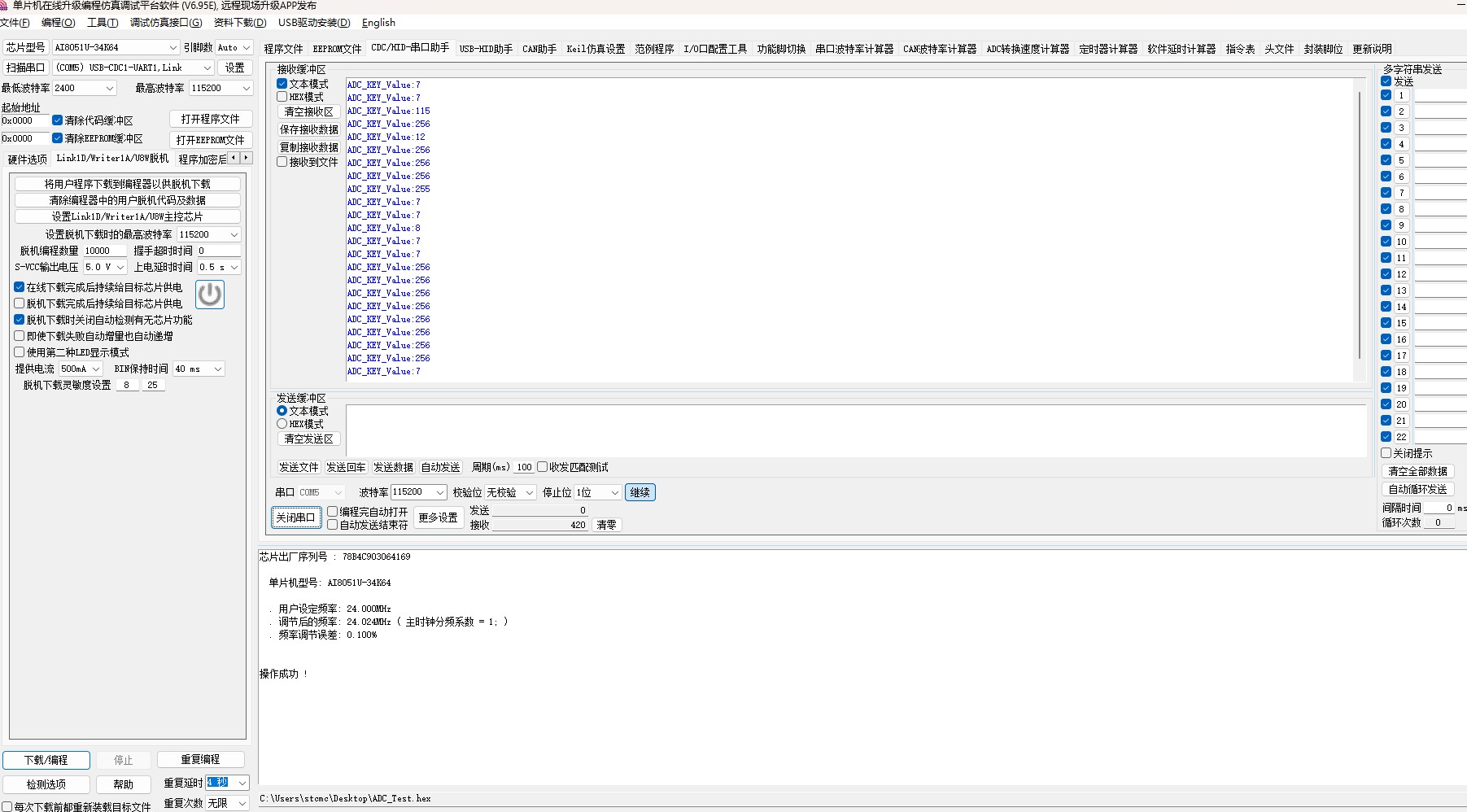The image size is (1467, 812).
Task: Click the 关闭串口 button
Action: (295, 517)
